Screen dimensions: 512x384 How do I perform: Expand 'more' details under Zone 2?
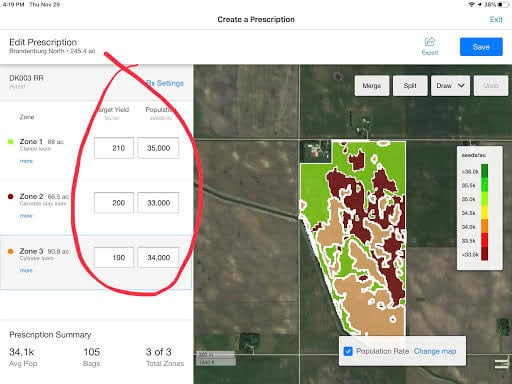pos(26,216)
